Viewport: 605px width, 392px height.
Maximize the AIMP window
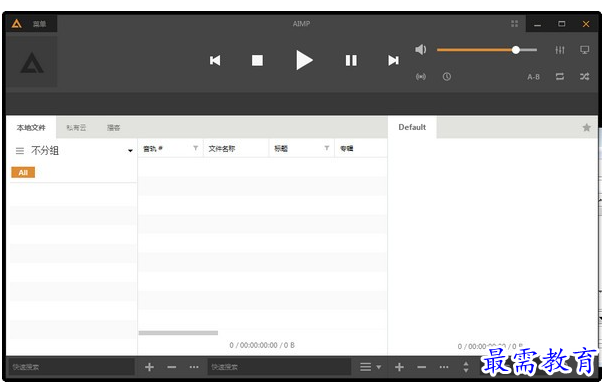[561, 24]
